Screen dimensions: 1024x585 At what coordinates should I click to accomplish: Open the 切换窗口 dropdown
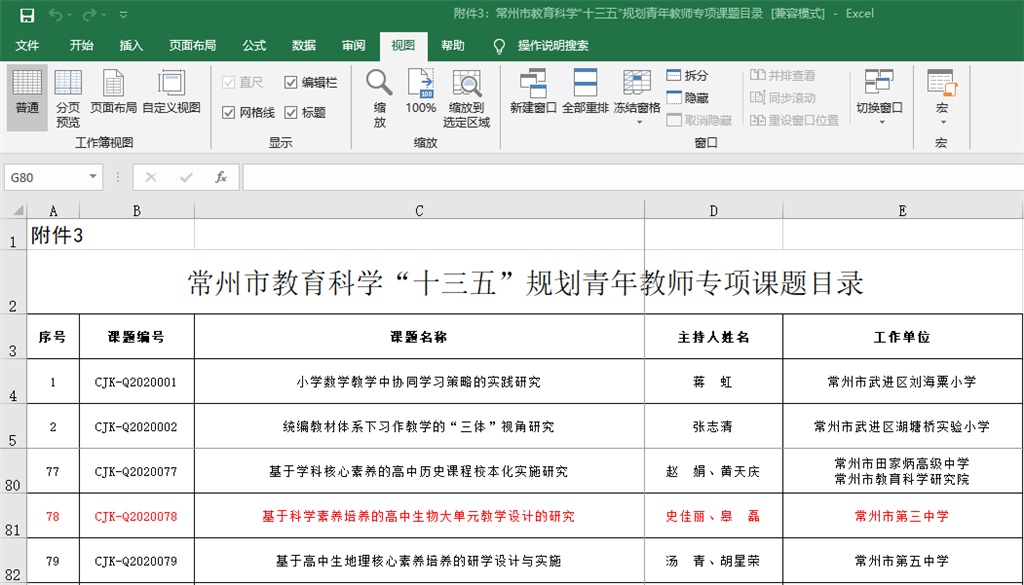879,97
